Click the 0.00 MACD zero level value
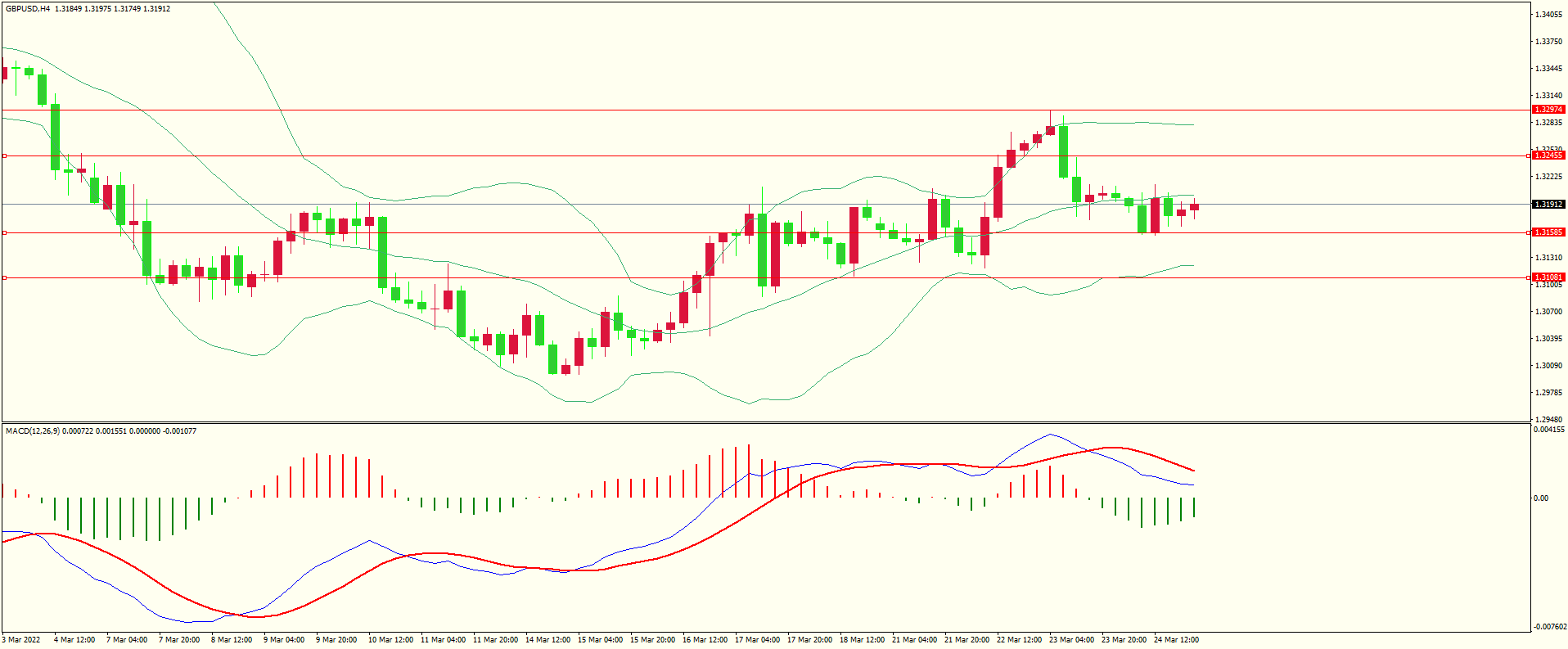This screenshot has height=649, width=1568. coord(1541,498)
